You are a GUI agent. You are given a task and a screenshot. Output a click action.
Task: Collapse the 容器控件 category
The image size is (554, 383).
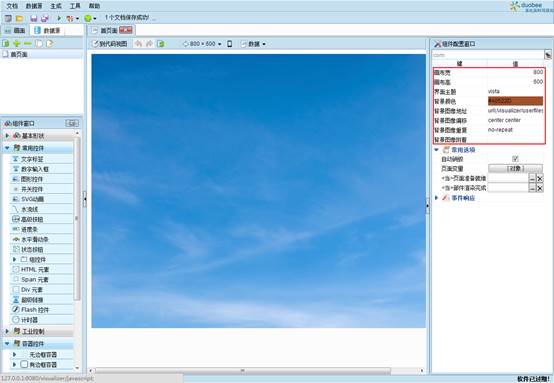coord(7,343)
